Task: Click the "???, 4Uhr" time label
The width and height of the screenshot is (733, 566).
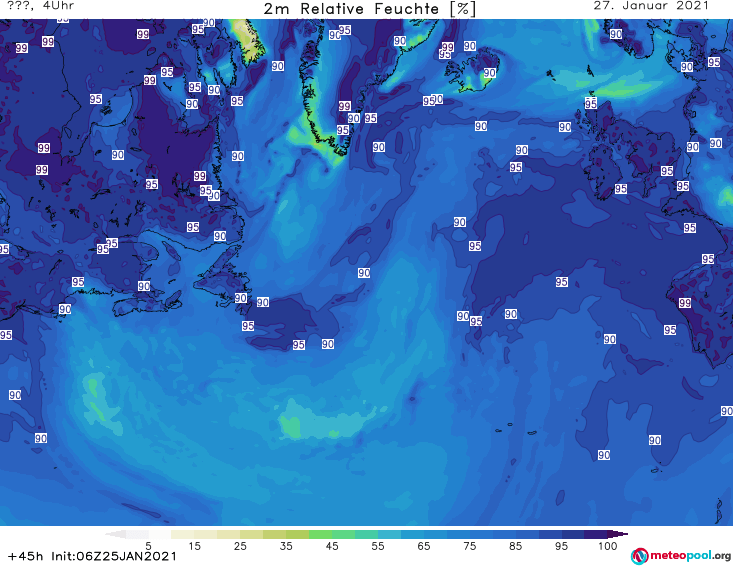Action: (x=40, y=6)
